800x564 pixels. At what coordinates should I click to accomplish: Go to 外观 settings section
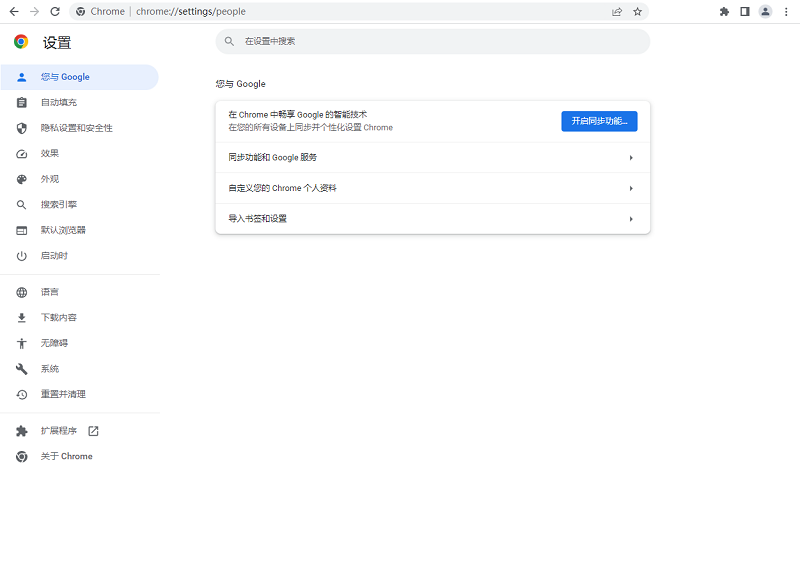click(49, 179)
